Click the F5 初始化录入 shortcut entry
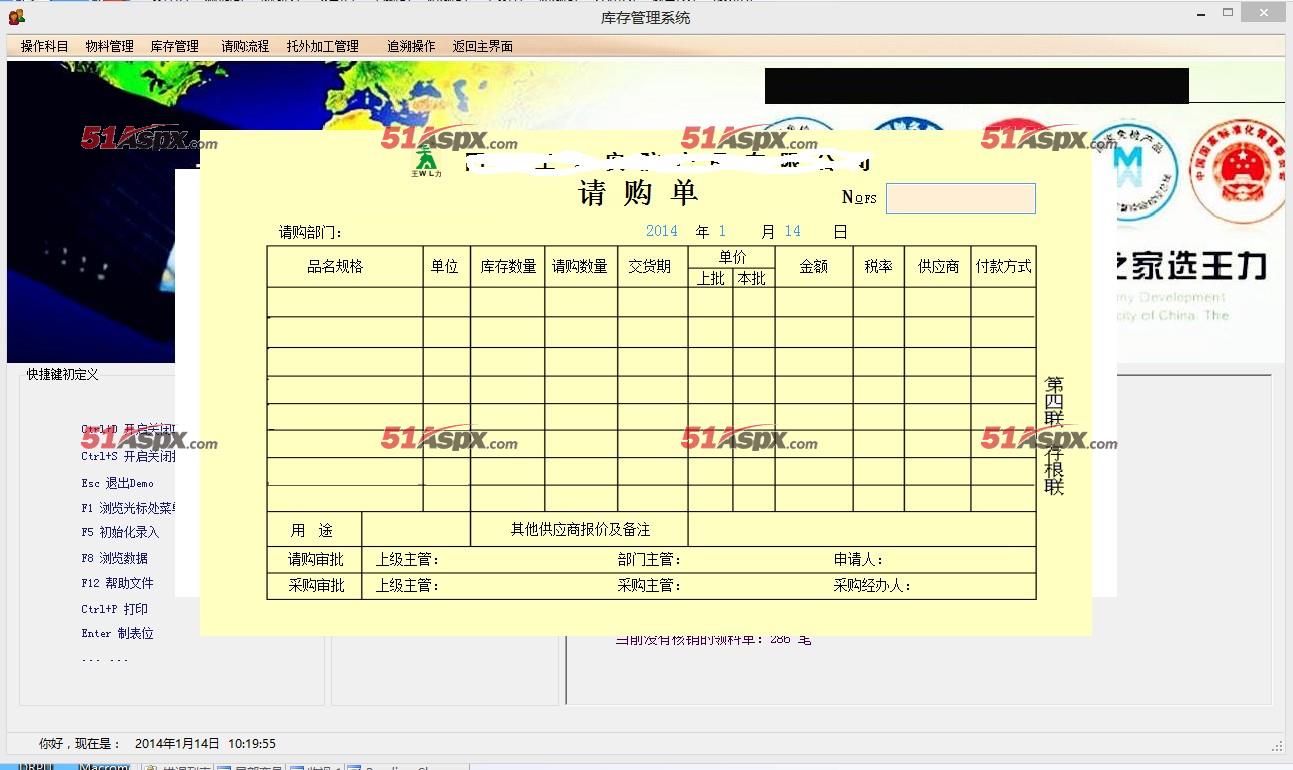Screen dimensions: 1293x770 [120, 533]
